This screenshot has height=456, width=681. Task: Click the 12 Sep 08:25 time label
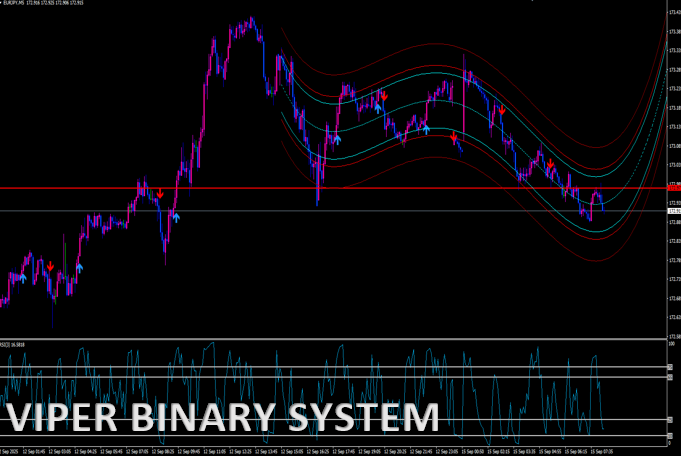pyautogui.click(x=164, y=452)
